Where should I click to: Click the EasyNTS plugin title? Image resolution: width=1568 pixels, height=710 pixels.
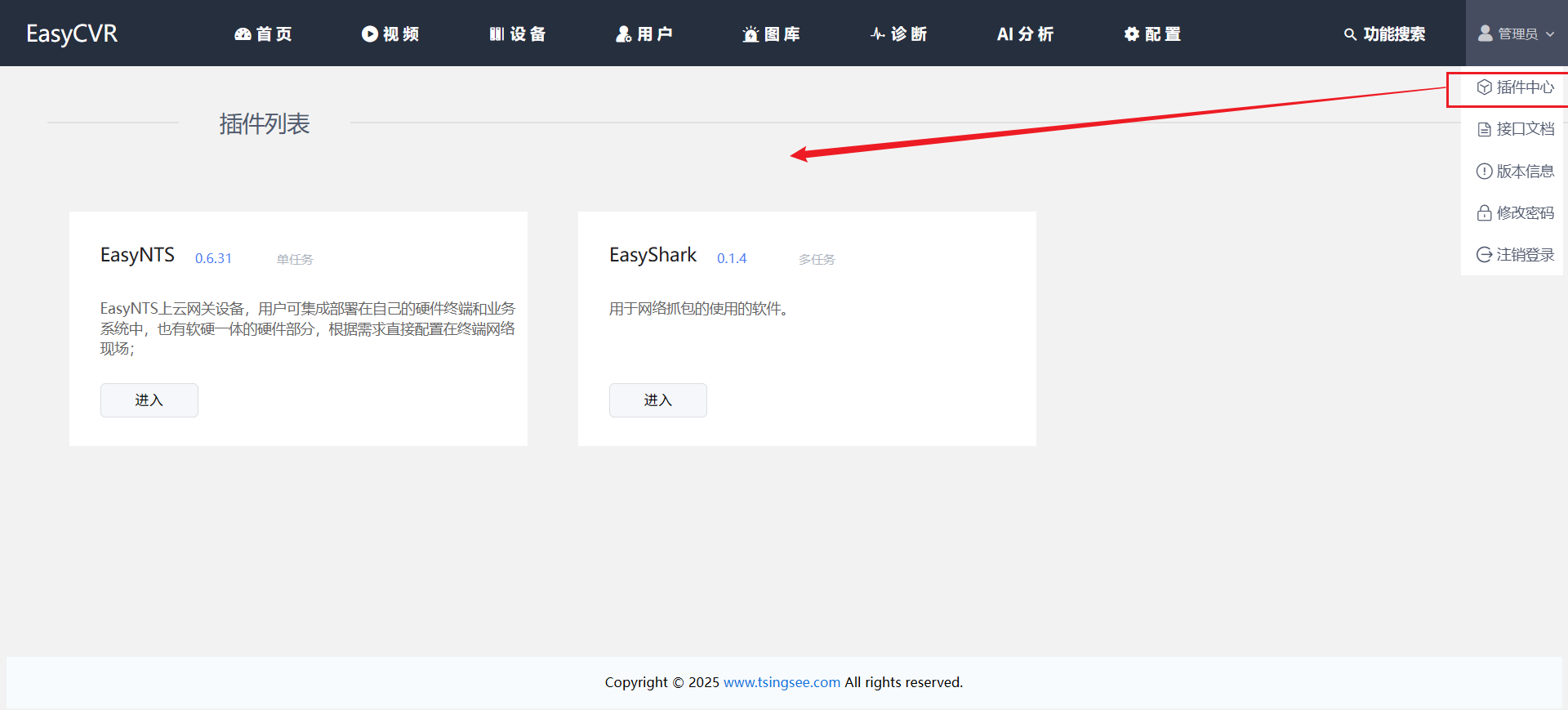(137, 255)
